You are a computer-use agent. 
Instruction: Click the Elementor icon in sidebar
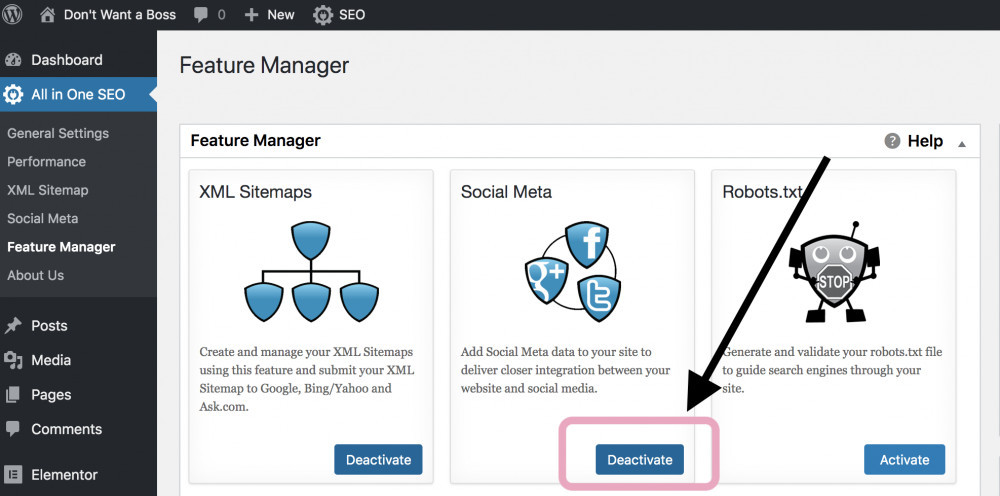[13, 474]
